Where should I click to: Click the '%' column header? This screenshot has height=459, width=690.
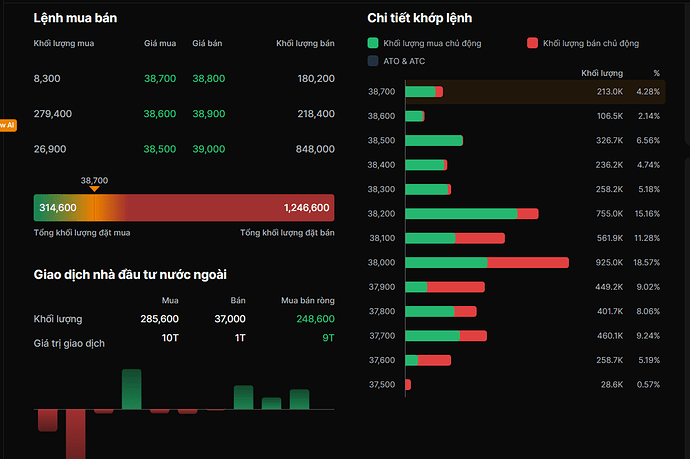pyautogui.click(x=656, y=74)
